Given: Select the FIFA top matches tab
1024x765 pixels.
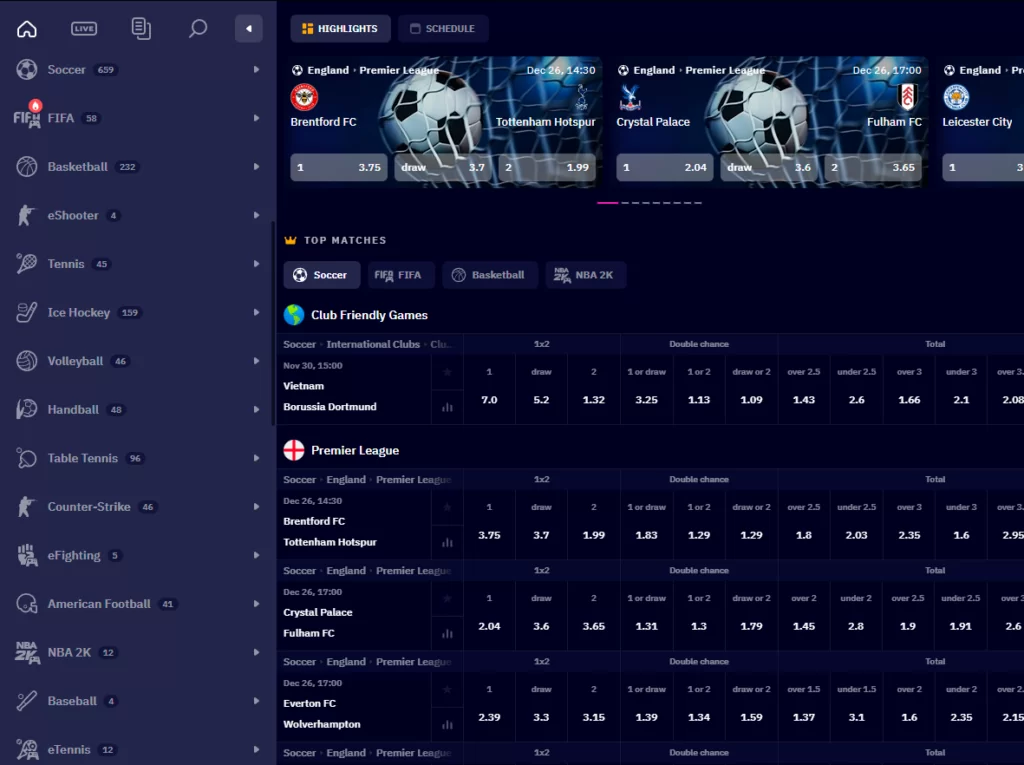Looking at the screenshot, I should click(x=399, y=275).
